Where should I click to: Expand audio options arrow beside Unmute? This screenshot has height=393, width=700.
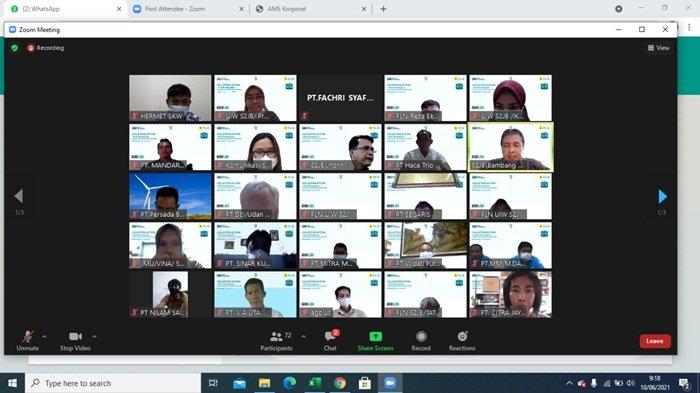(44, 336)
